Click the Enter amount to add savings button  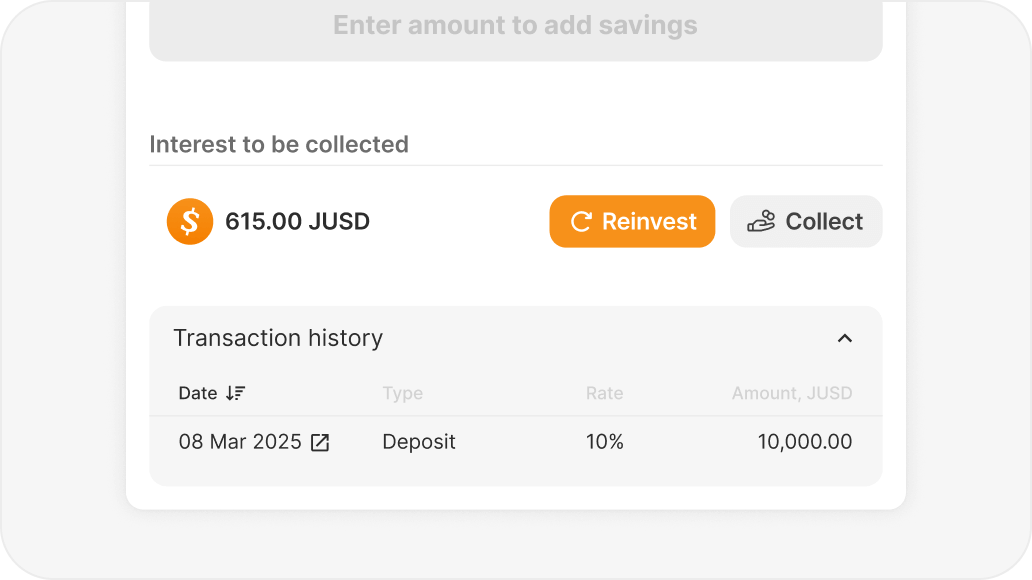point(515,26)
